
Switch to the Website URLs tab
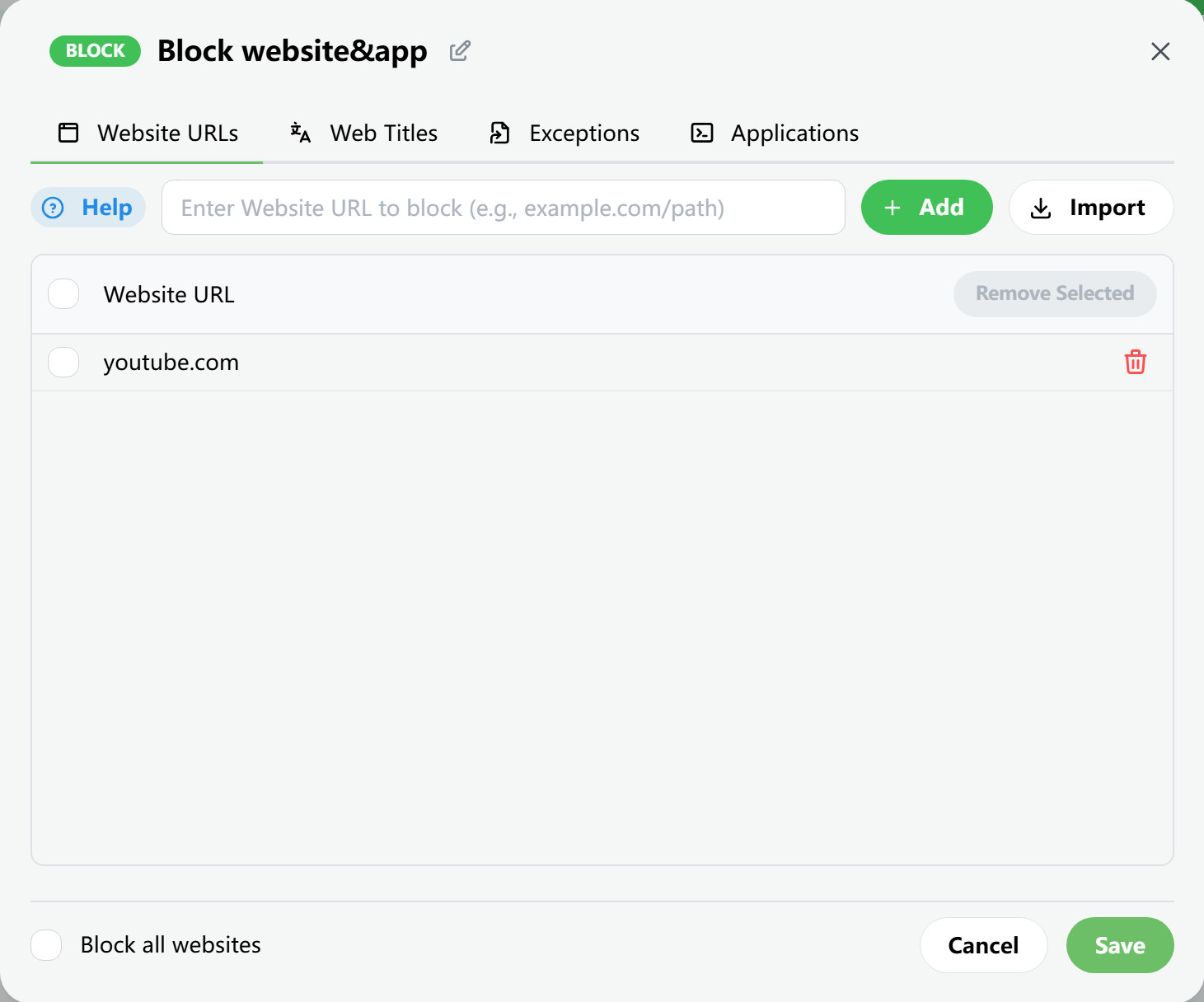(148, 133)
